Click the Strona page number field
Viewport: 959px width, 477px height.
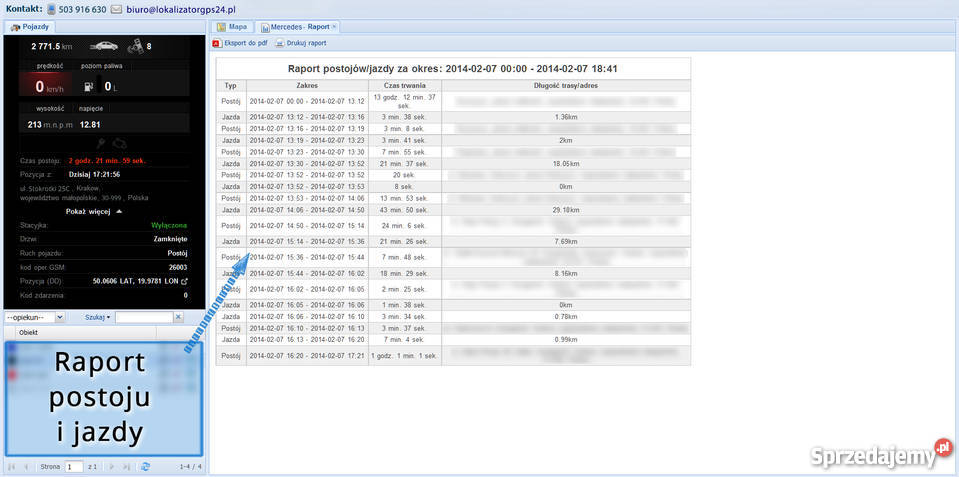click(74, 467)
